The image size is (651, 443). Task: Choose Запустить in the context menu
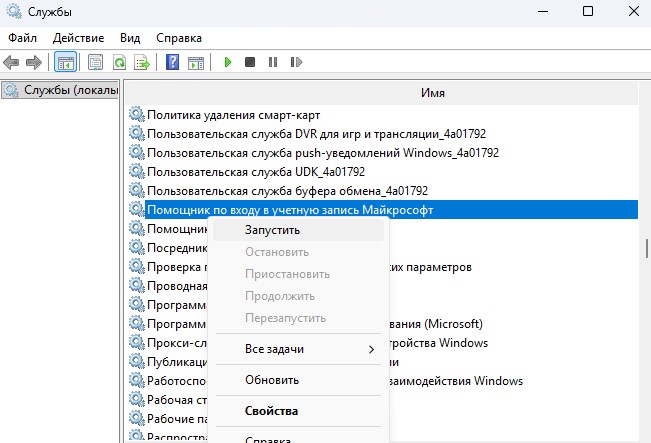tap(272, 230)
